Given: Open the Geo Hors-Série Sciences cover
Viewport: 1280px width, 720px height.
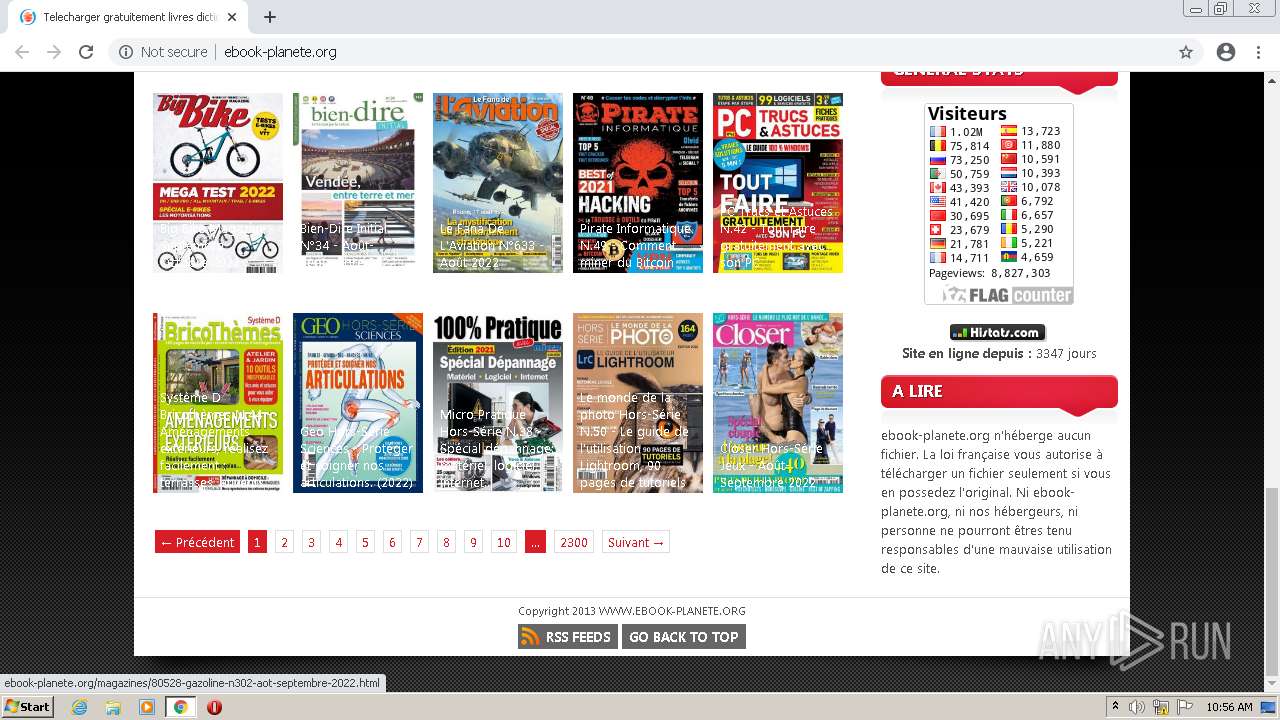Looking at the screenshot, I should coord(358,403).
